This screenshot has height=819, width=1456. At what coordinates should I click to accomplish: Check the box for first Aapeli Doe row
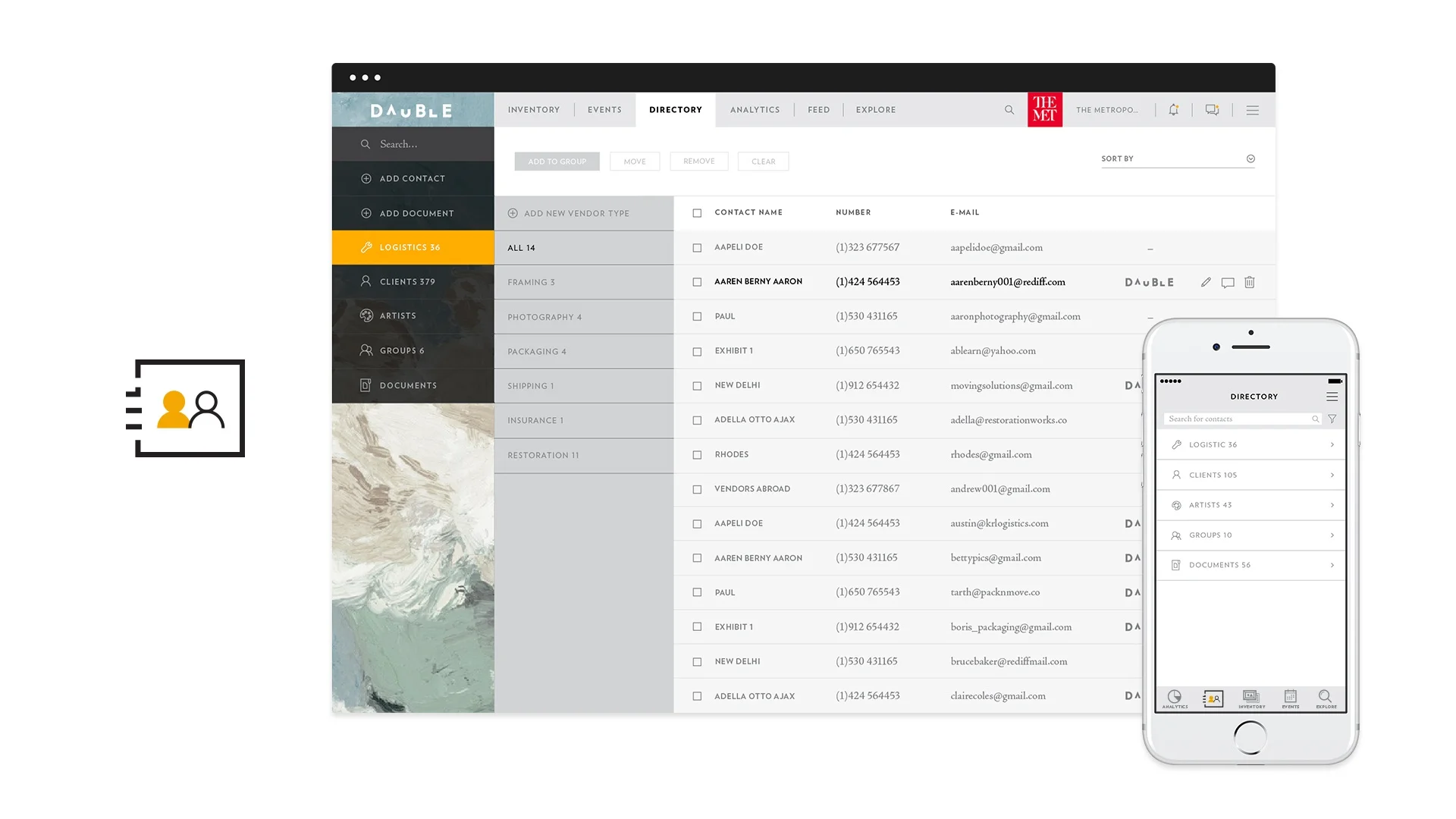[x=697, y=248]
